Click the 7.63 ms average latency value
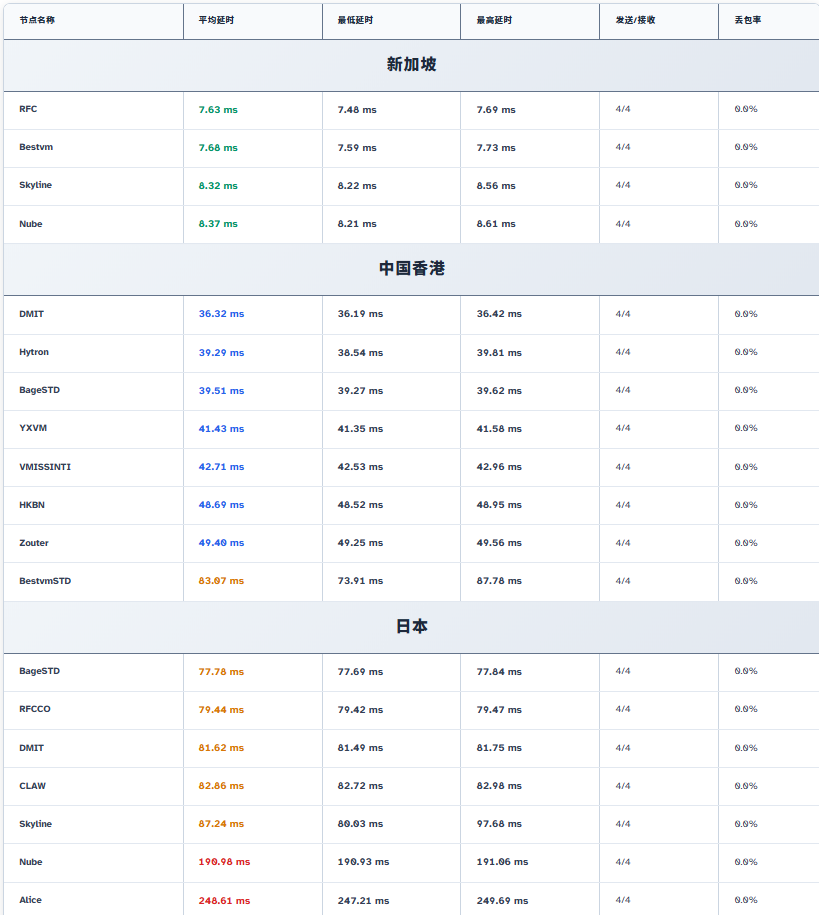This screenshot has width=819, height=915. [218, 110]
